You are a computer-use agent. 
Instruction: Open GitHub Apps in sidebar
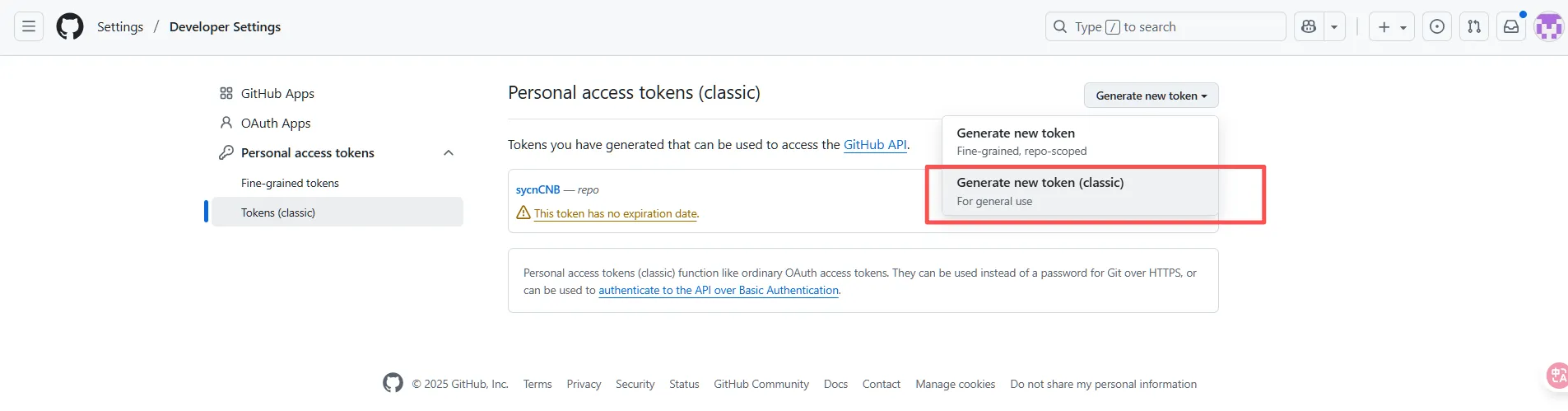(x=277, y=94)
